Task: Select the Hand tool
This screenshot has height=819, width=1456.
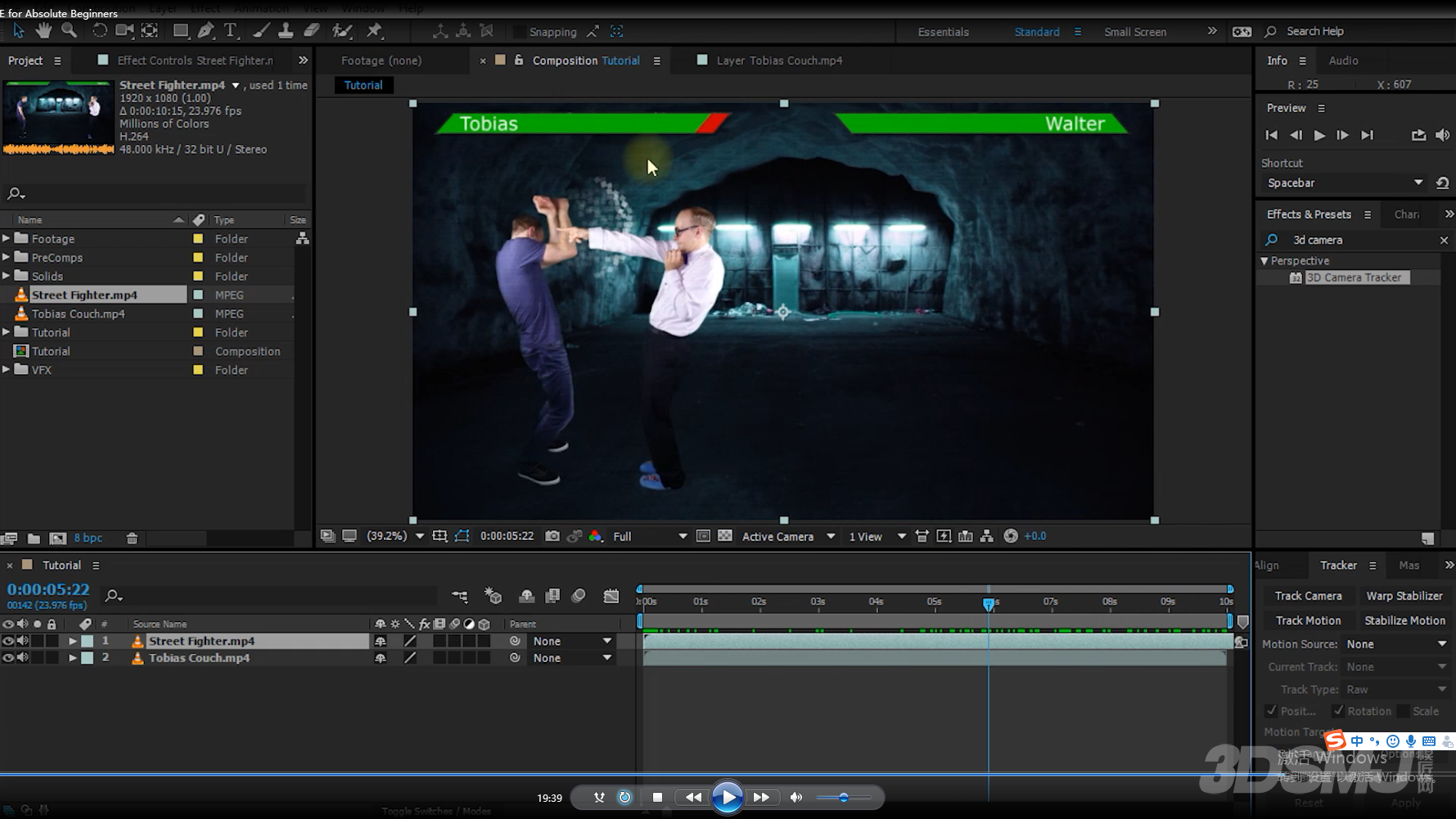Action: [x=43, y=31]
